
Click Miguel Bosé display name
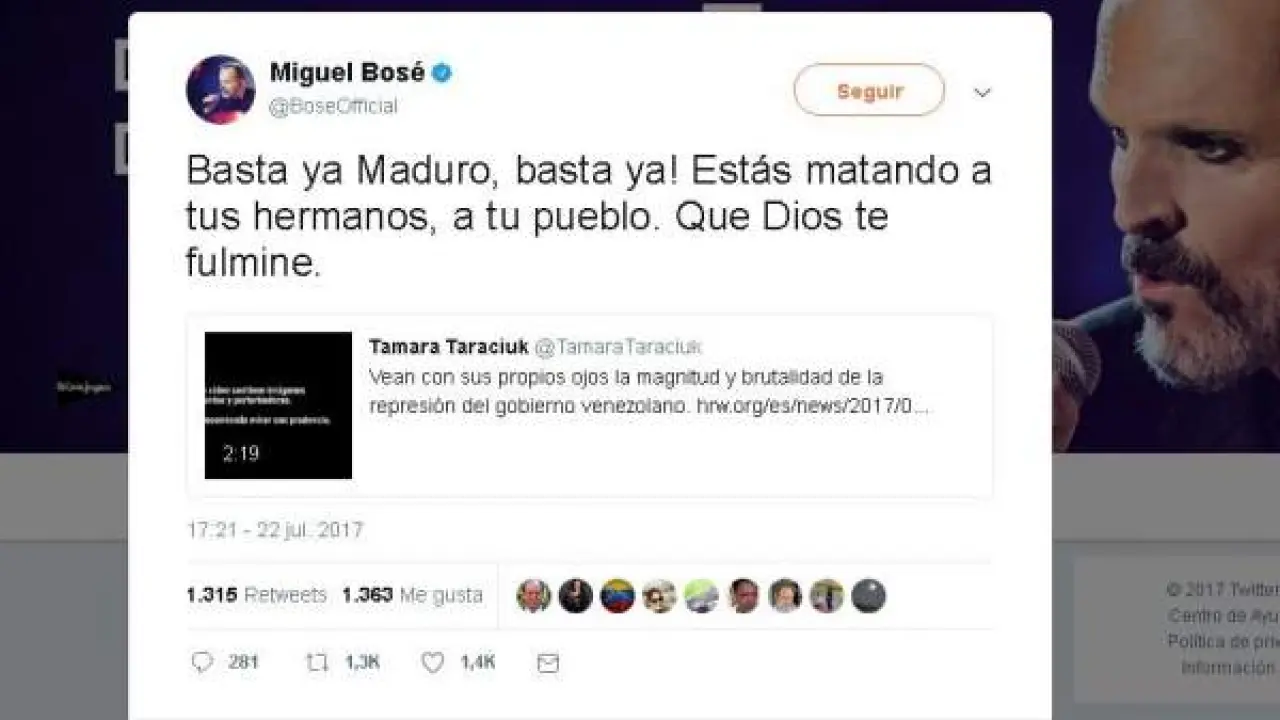coord(347,72)
